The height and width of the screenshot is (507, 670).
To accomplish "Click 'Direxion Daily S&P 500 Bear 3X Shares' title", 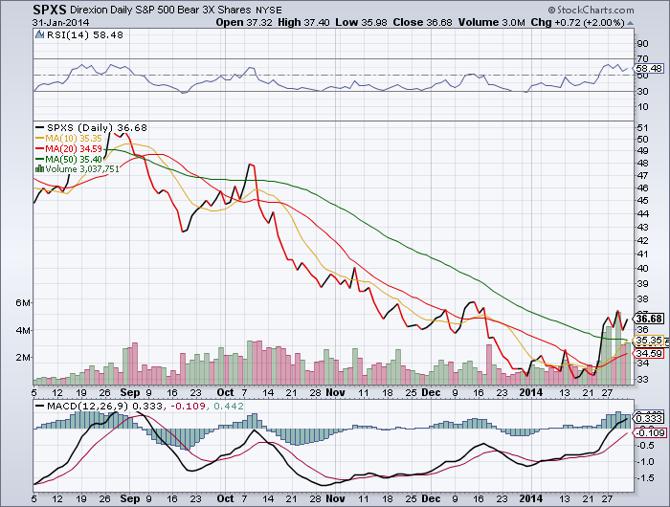I will click(x=160, y=9).
